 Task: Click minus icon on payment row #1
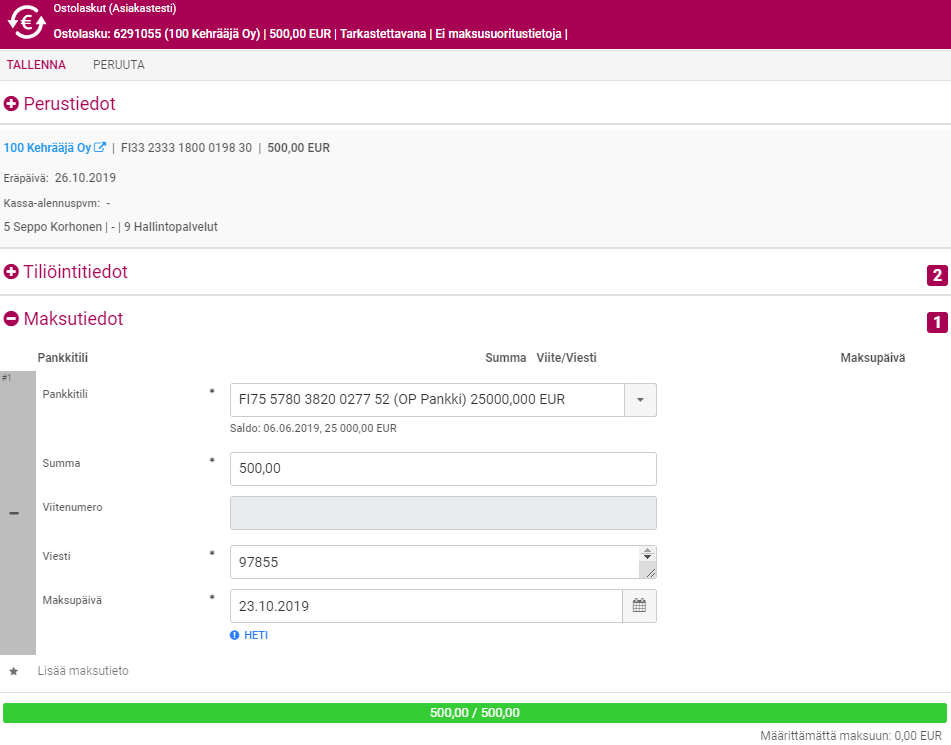tap(14, 513)
